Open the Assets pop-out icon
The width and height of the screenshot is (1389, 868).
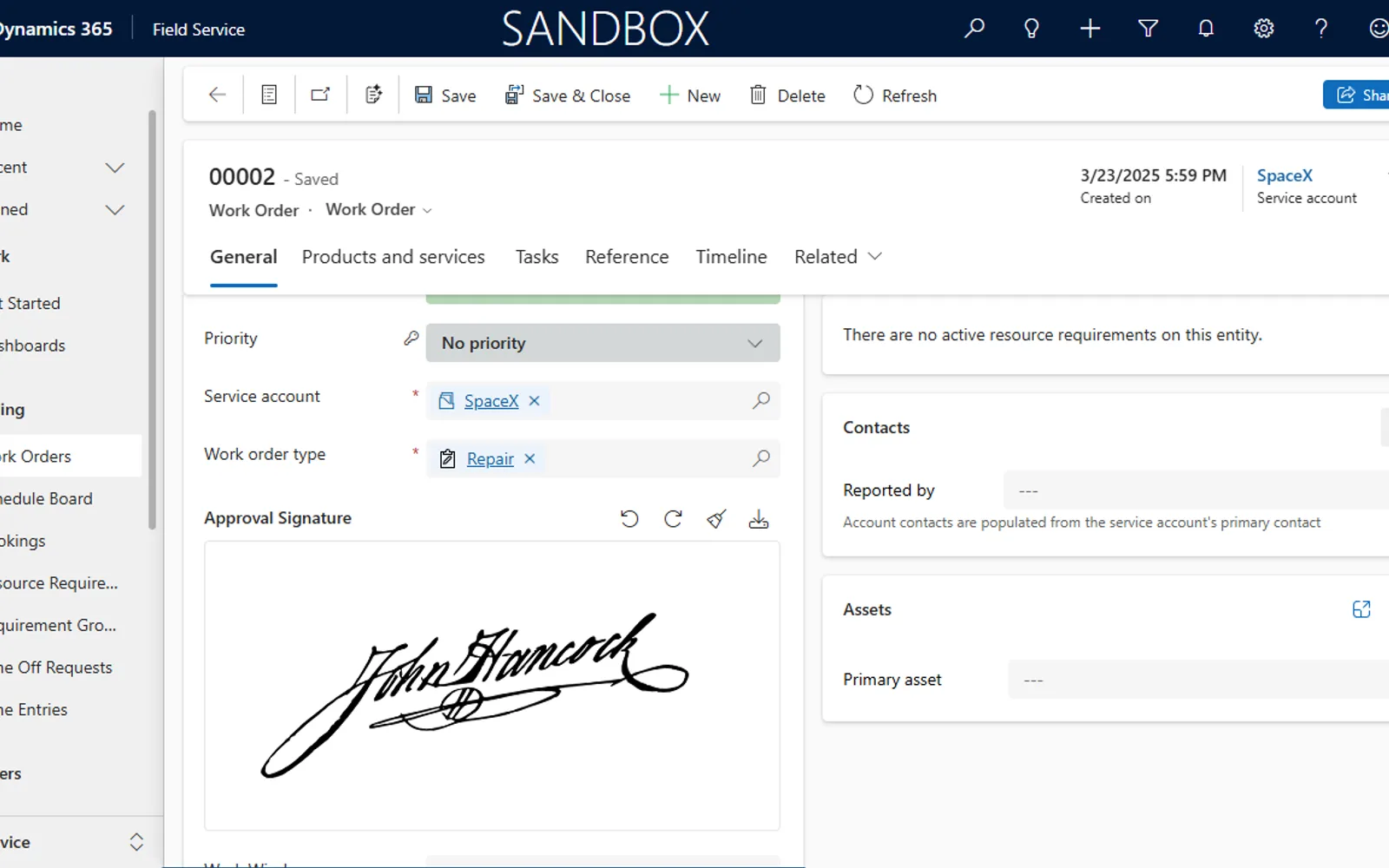coord(1361,609)
